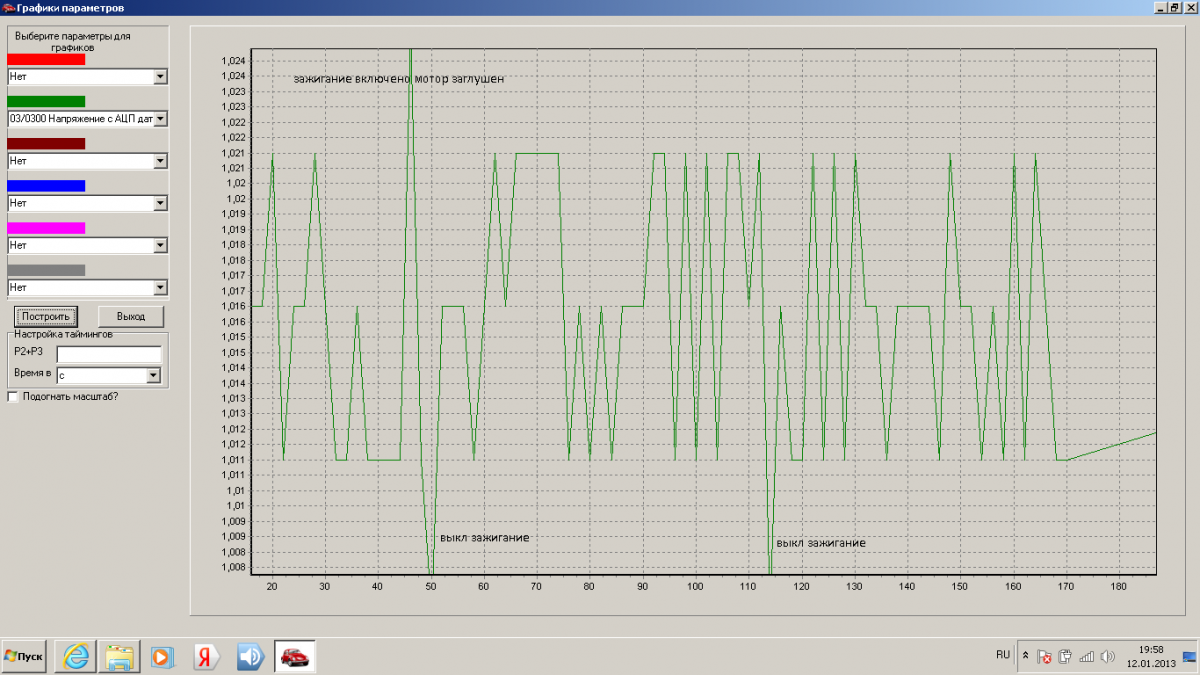Open the Yandex taskbar icon
Screen dimensions: 1200x675
206,657
